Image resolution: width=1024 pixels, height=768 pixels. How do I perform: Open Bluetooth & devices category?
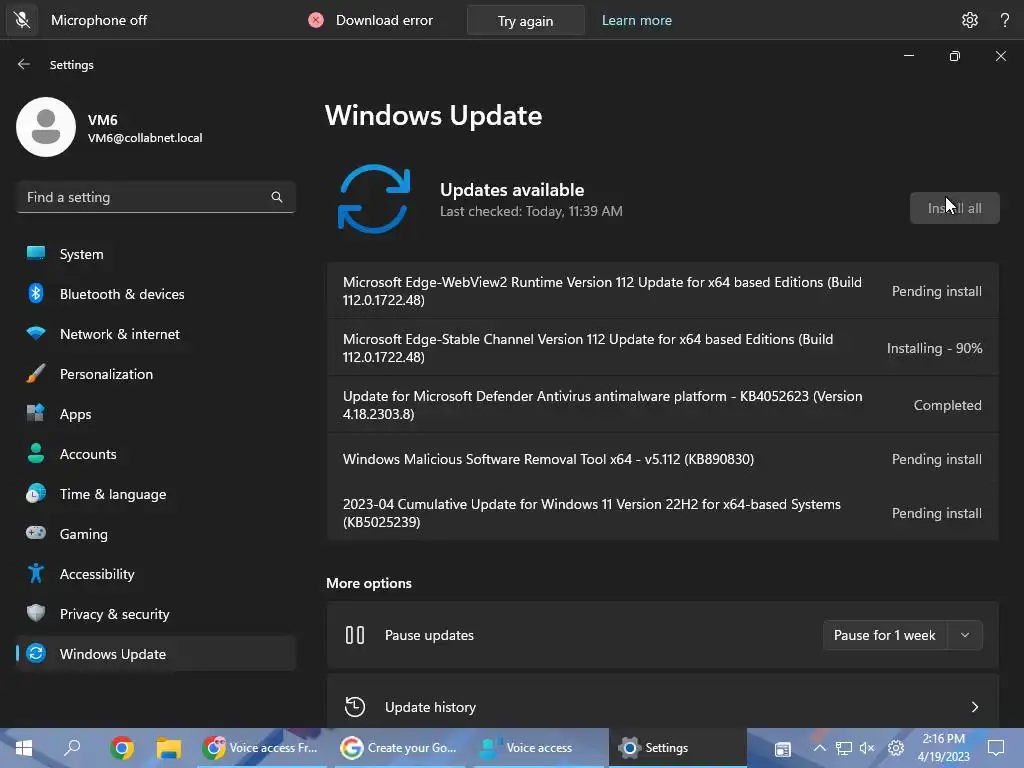tap(155, 294)
